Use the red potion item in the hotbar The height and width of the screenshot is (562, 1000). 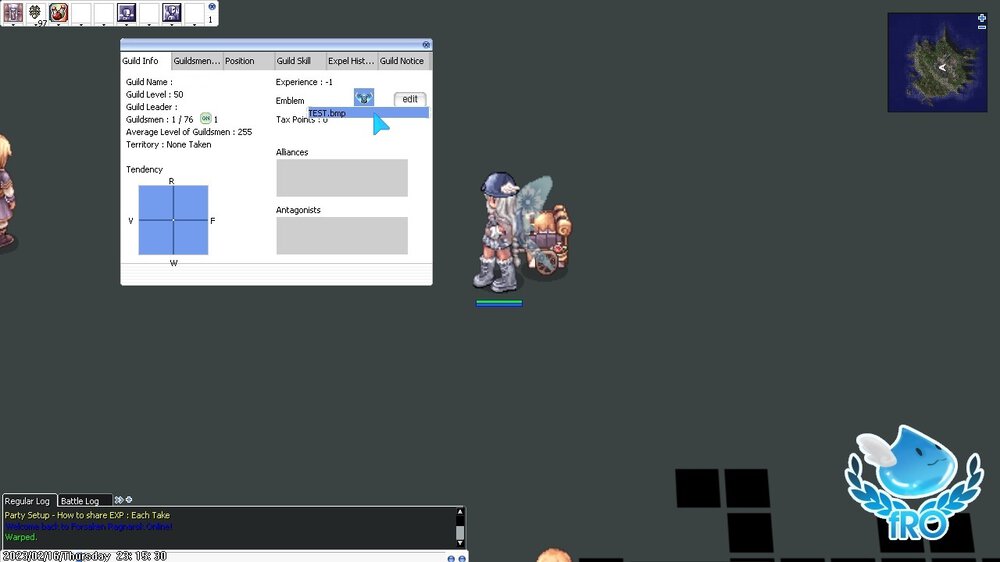(x=58, y=13)
